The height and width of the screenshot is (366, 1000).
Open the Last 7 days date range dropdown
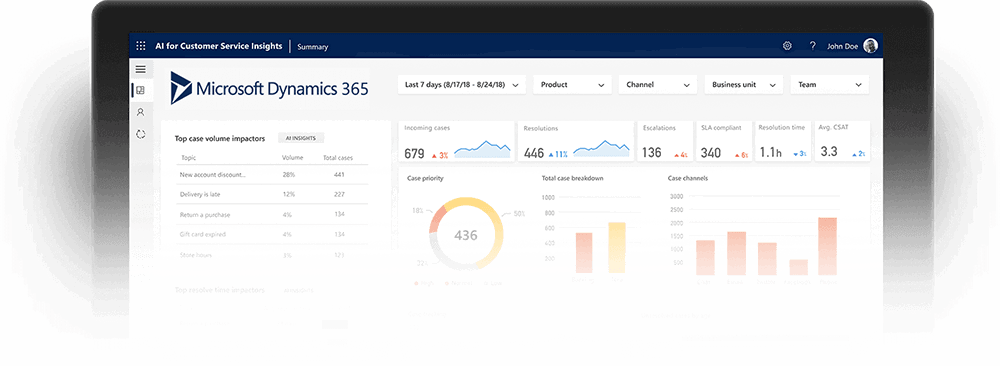(462, 85)
